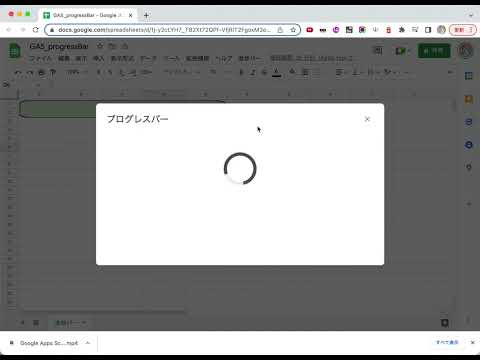Toggle italic formatting
This screenshot has height=360, width=480.
[x=253, y=72]
